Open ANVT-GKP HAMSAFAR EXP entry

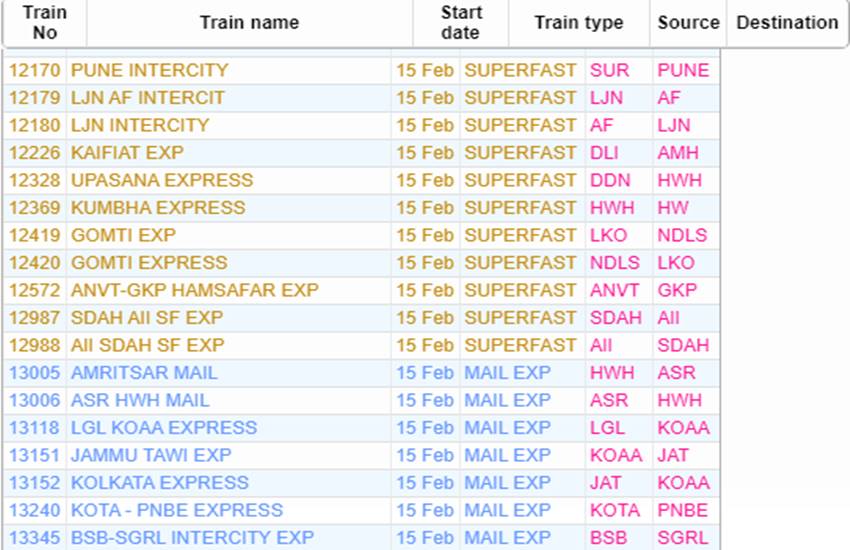(x=195, y=290)
